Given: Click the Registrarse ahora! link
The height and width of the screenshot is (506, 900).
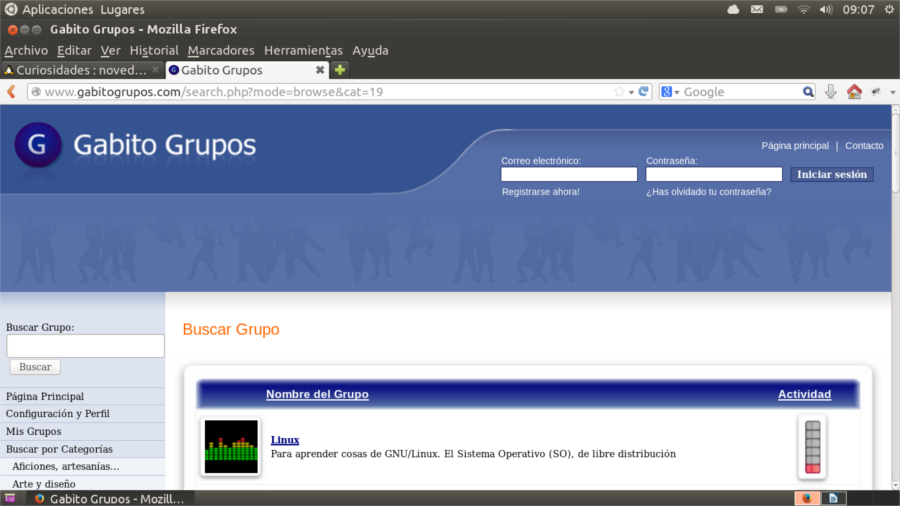Looking at the screenshot, I should (x=541, y=192).
